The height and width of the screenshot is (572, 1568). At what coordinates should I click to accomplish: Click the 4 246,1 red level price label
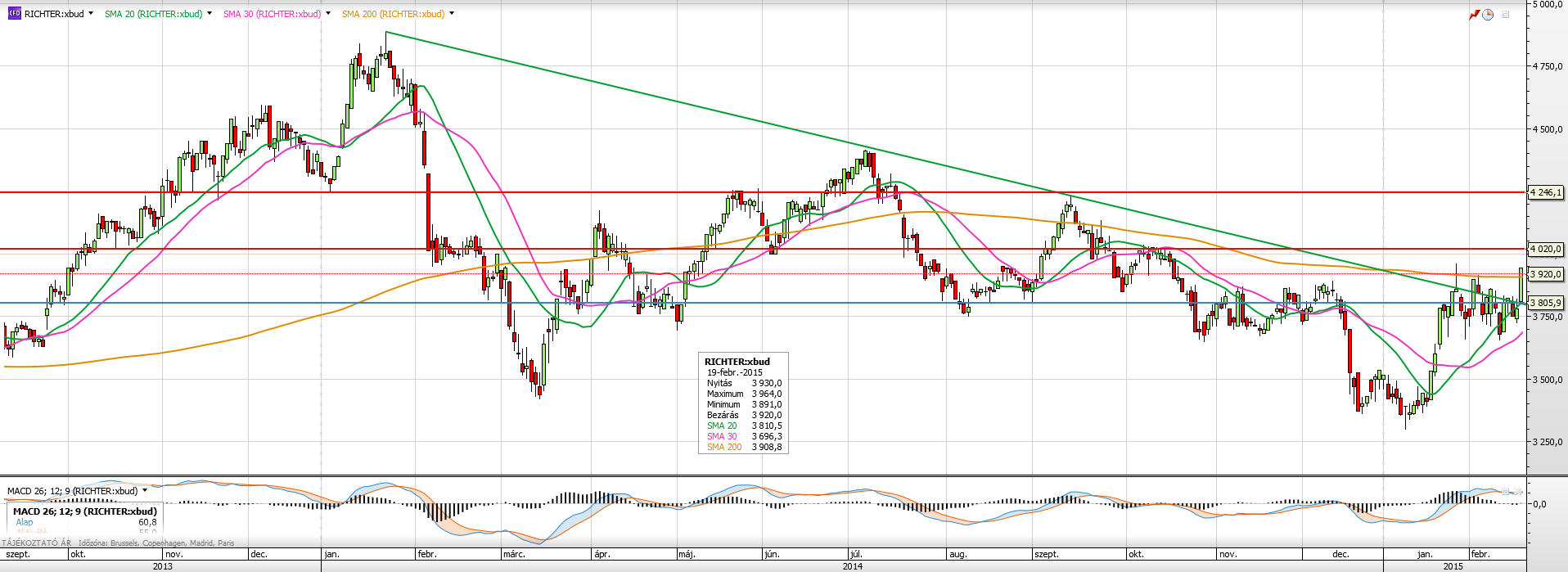point(1546,193)
